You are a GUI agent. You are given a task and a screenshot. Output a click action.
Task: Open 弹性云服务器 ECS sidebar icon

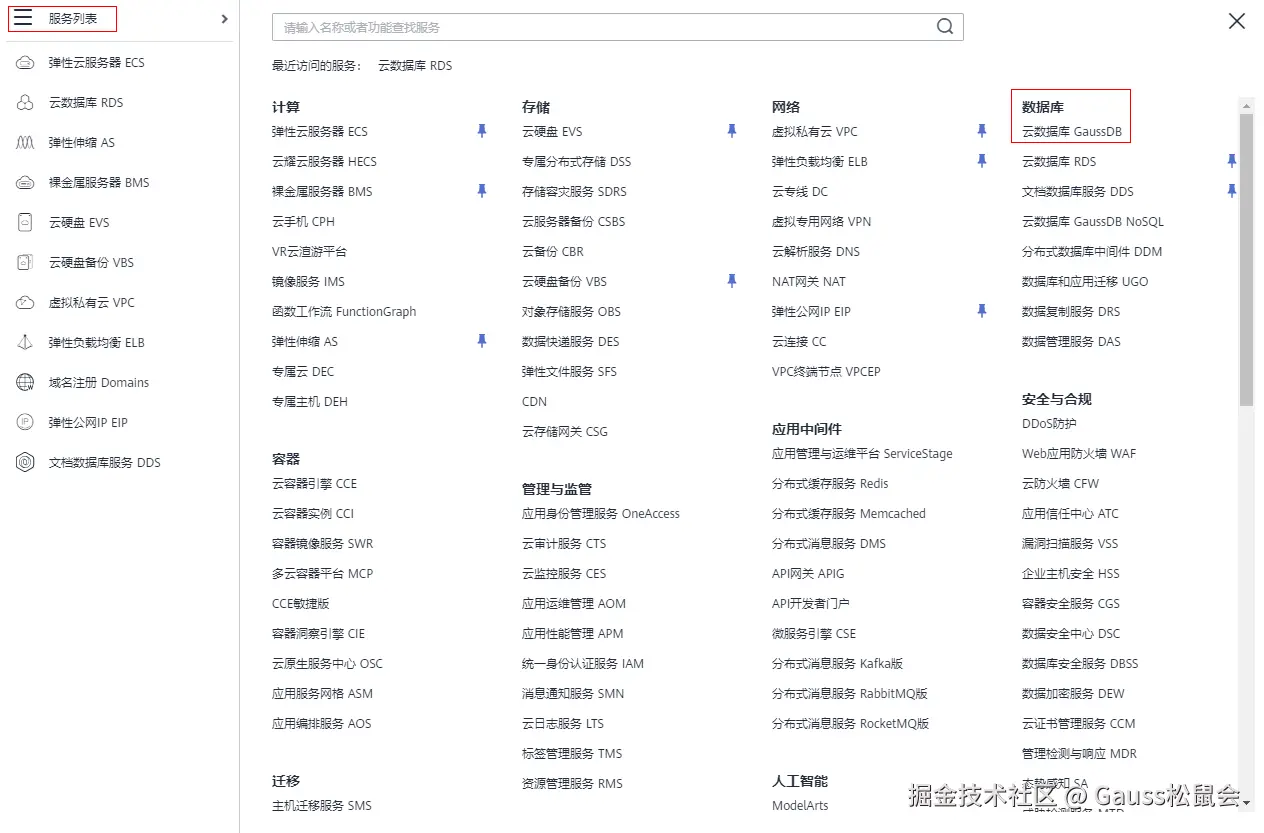pyautogui.click(x=26, y=62)
